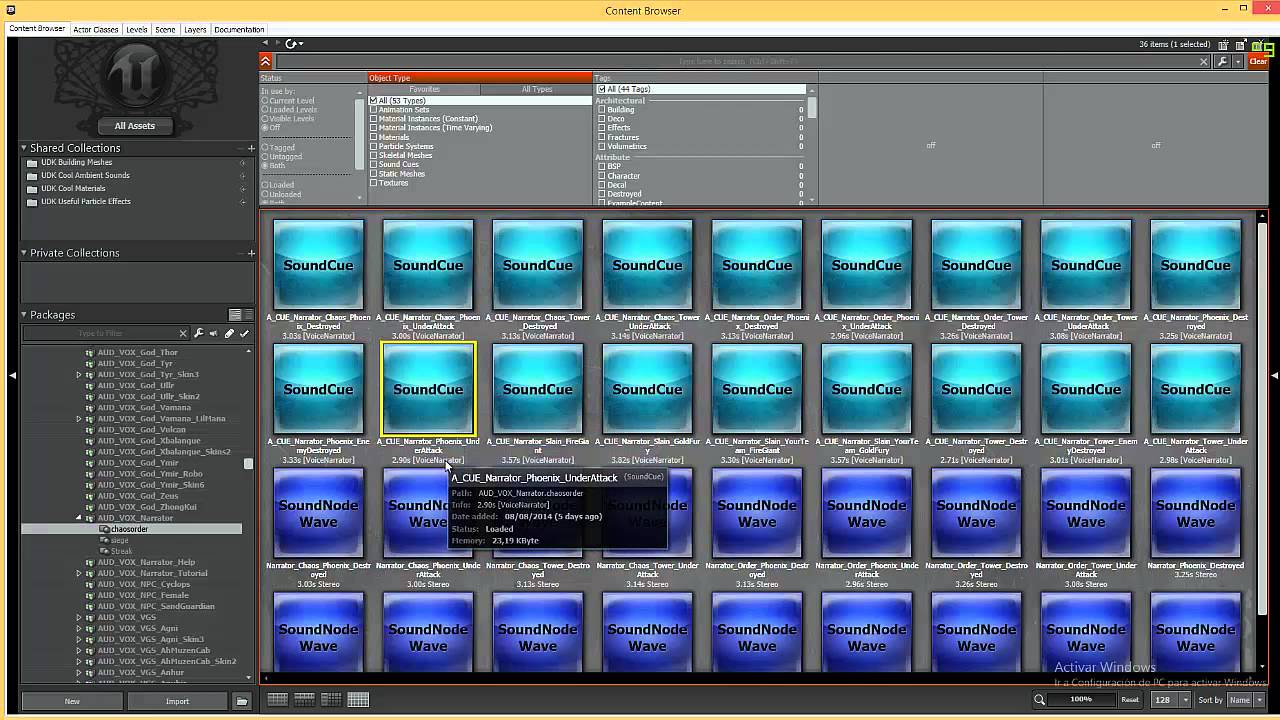Click the New package button
The image size is (1280, 720).
click(x=72, y=701)
